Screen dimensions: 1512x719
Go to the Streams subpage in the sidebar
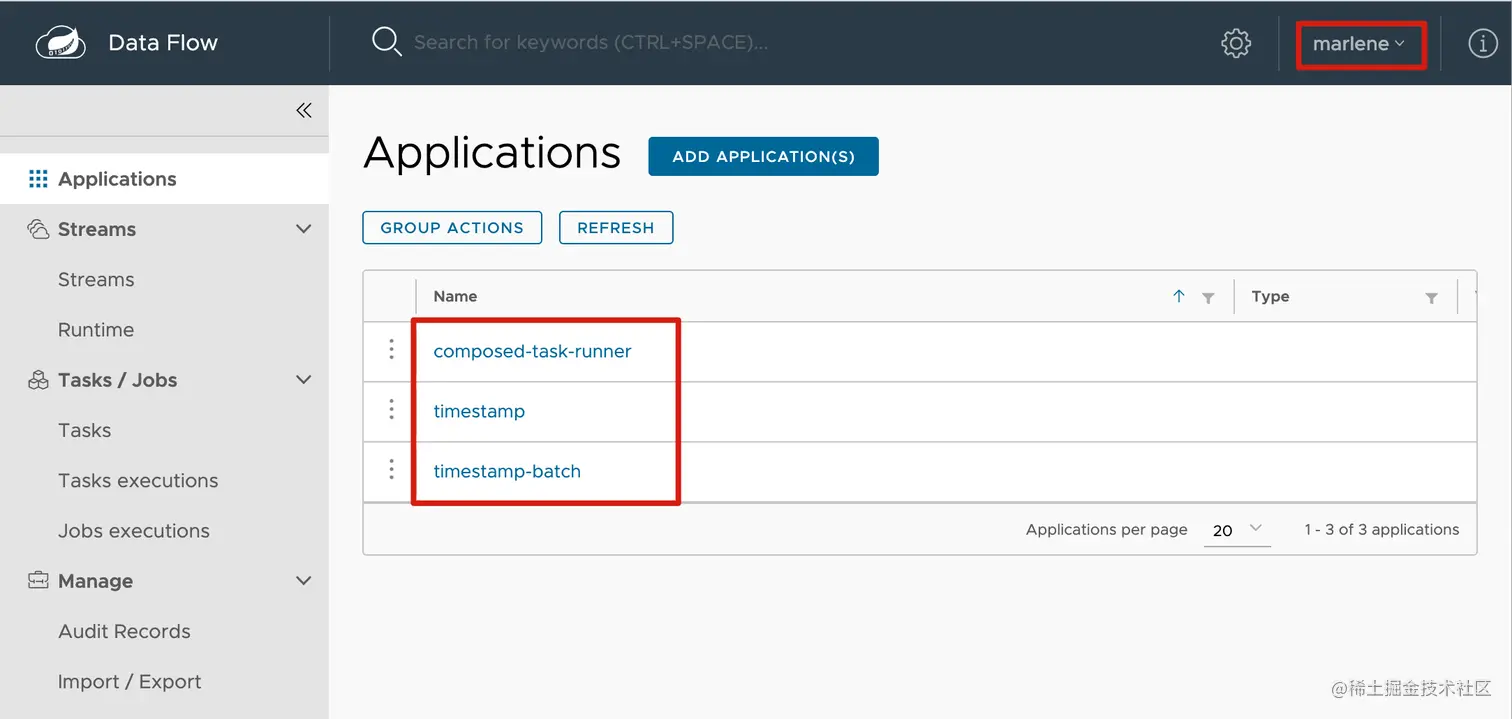coord(96,279)
